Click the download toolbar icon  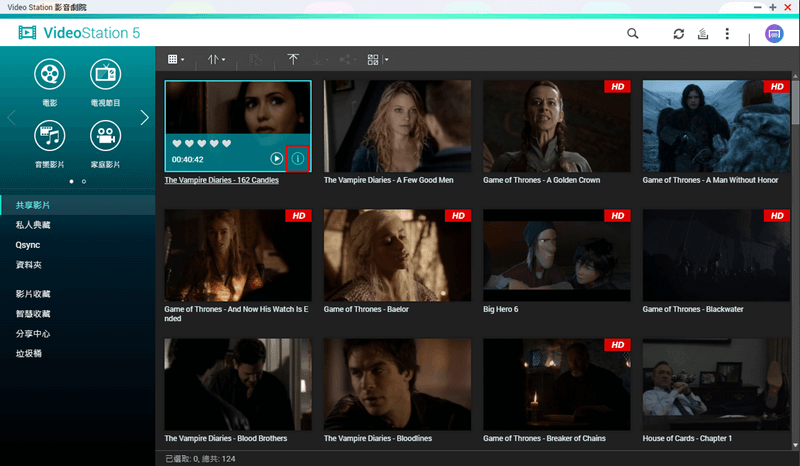(x=318, y=60)
